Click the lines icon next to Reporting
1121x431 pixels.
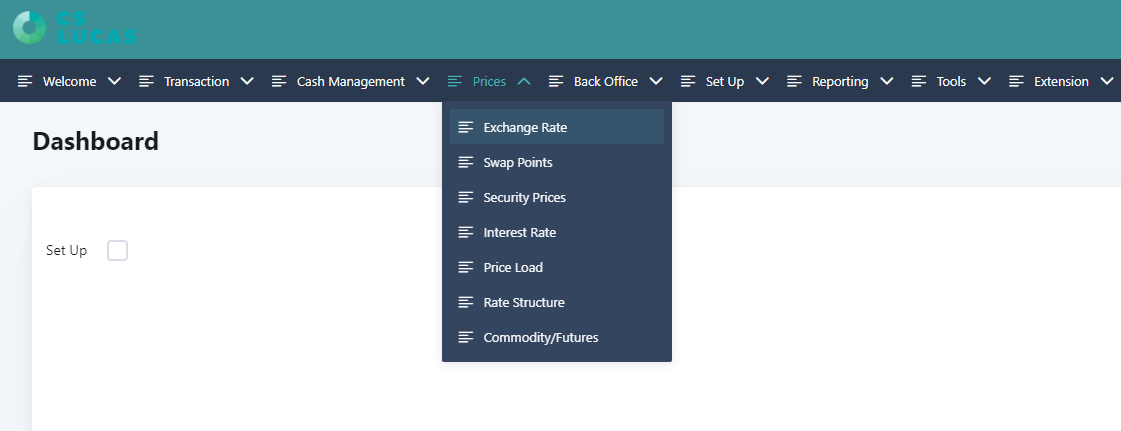794,81
